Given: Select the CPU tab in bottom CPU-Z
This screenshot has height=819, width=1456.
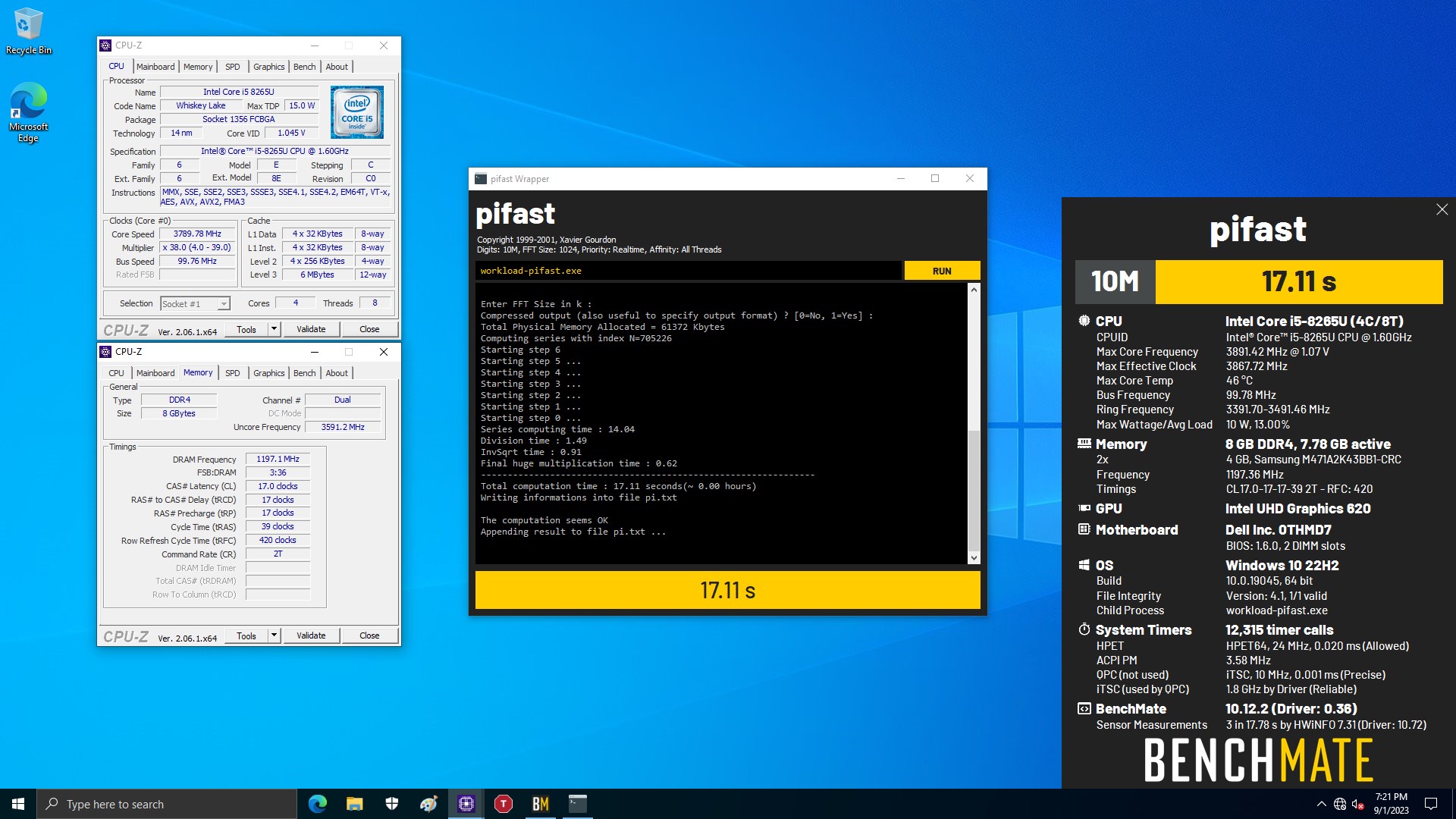Looking at the screenshot, I should (116, 373).
